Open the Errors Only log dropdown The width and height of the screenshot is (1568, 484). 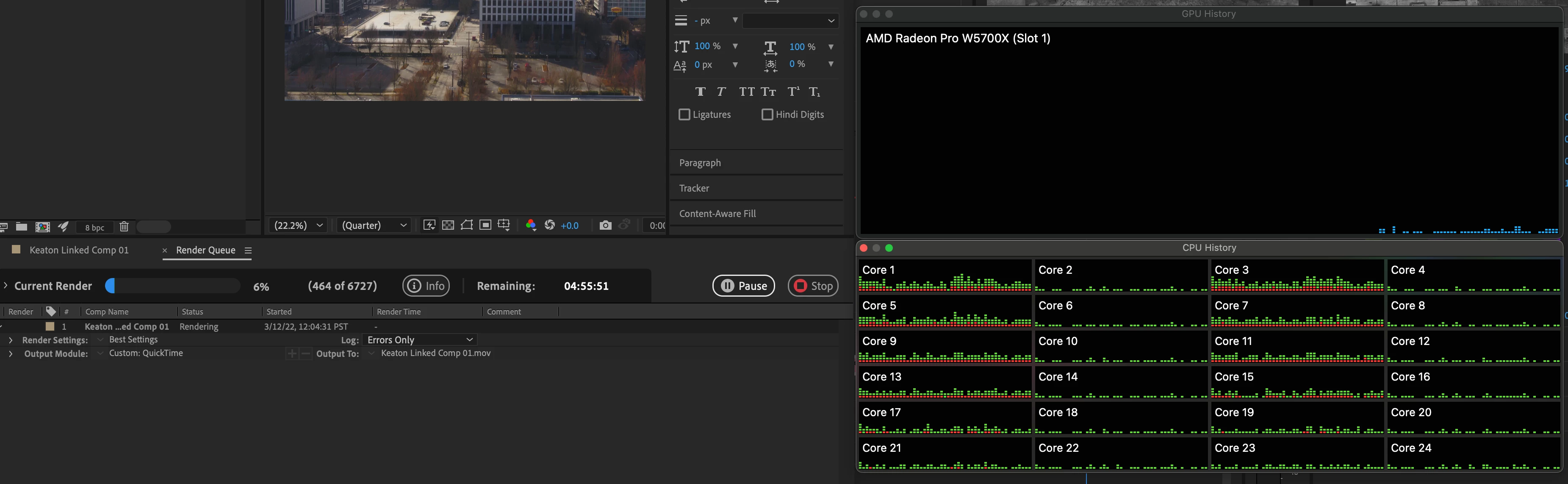coord(420,340)
